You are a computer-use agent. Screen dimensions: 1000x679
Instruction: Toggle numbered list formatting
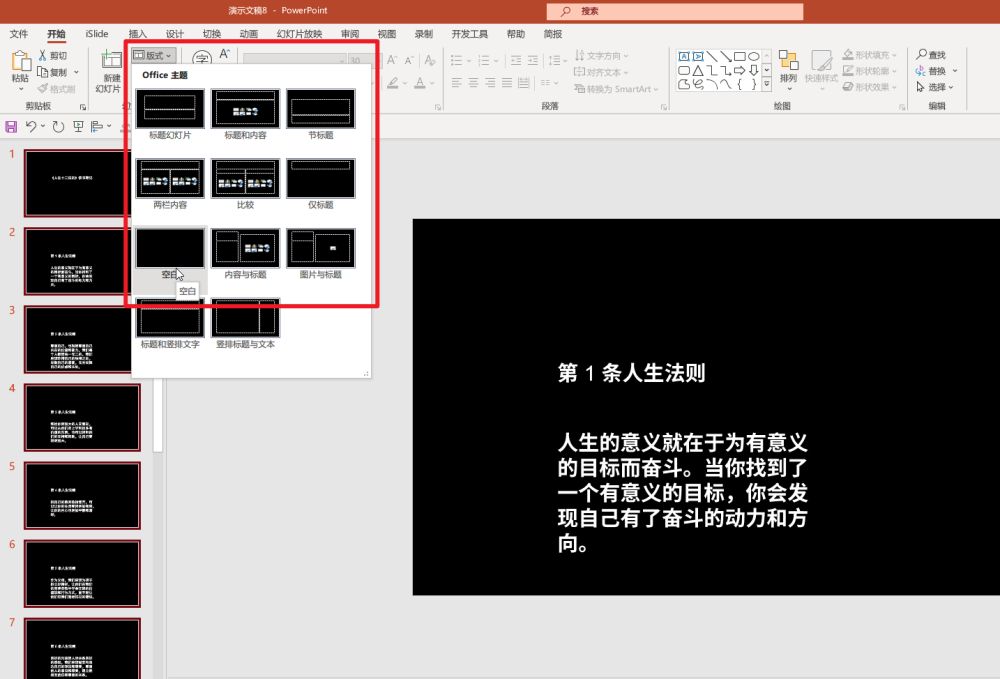[485, 60]
